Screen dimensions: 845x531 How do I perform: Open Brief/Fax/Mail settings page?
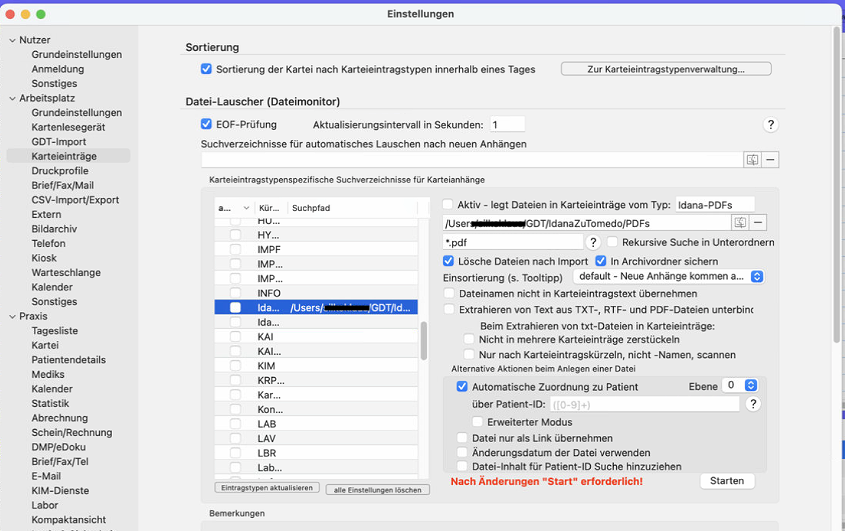point(63,185)
